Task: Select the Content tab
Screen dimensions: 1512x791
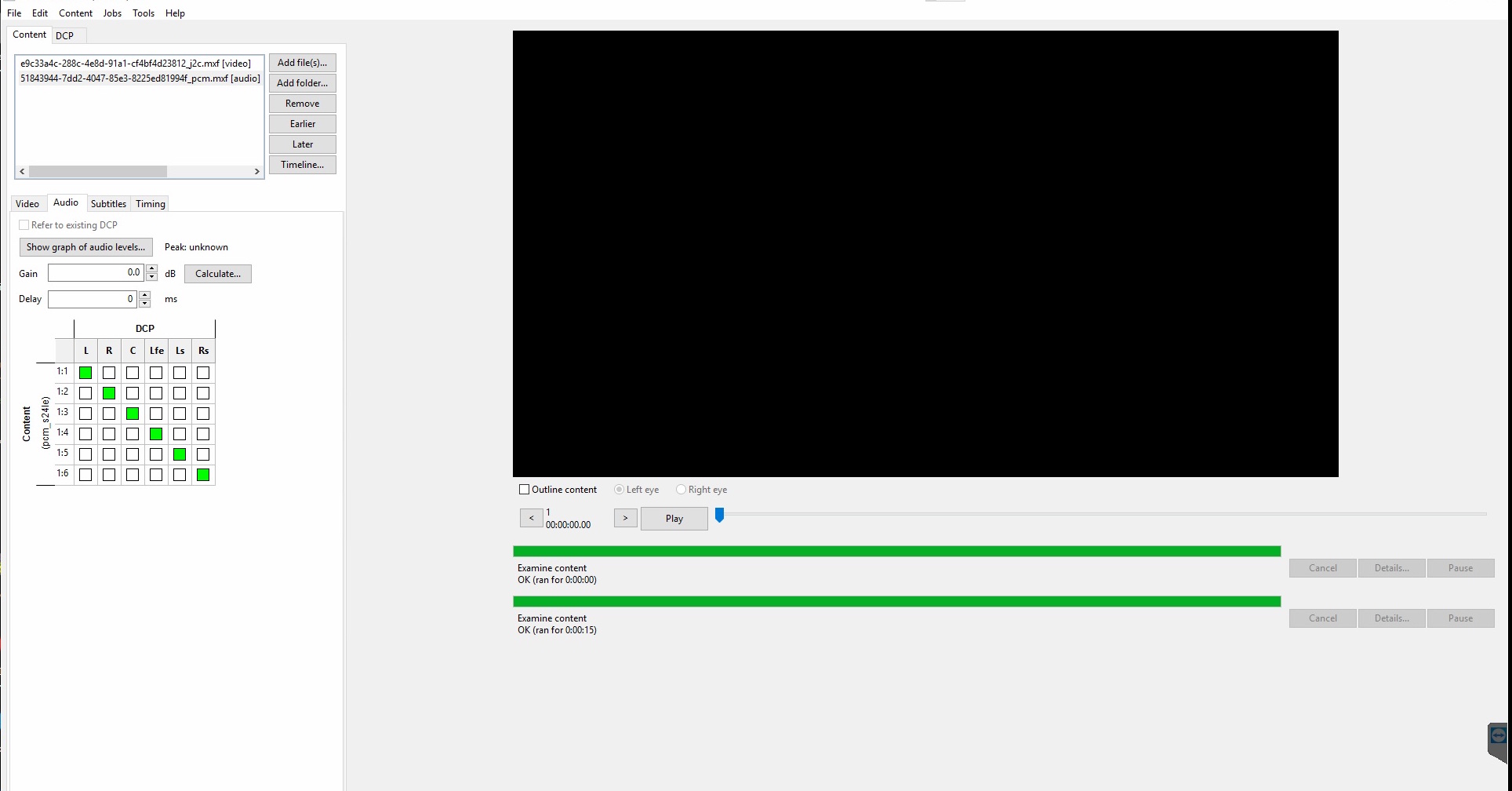Action: click(30, 35)
